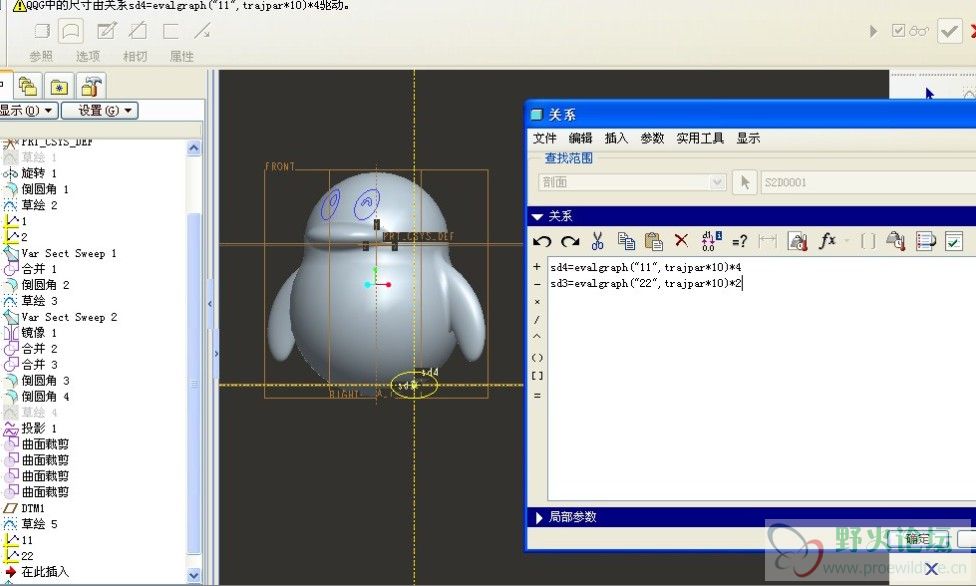Click the S2D0001 input field
Viewport: 976px width, 586px height.
coord(868,182)
